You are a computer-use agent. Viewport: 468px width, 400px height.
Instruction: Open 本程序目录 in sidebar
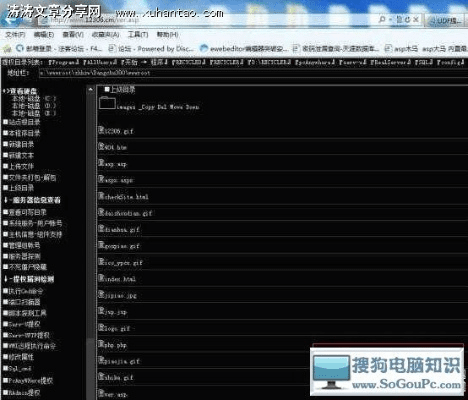22,133
